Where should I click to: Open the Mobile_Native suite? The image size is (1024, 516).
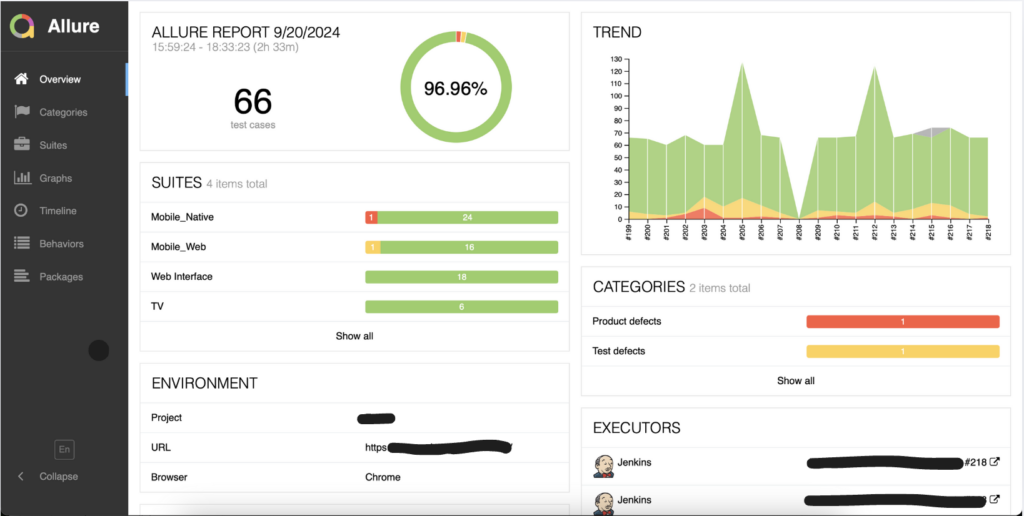182,217
